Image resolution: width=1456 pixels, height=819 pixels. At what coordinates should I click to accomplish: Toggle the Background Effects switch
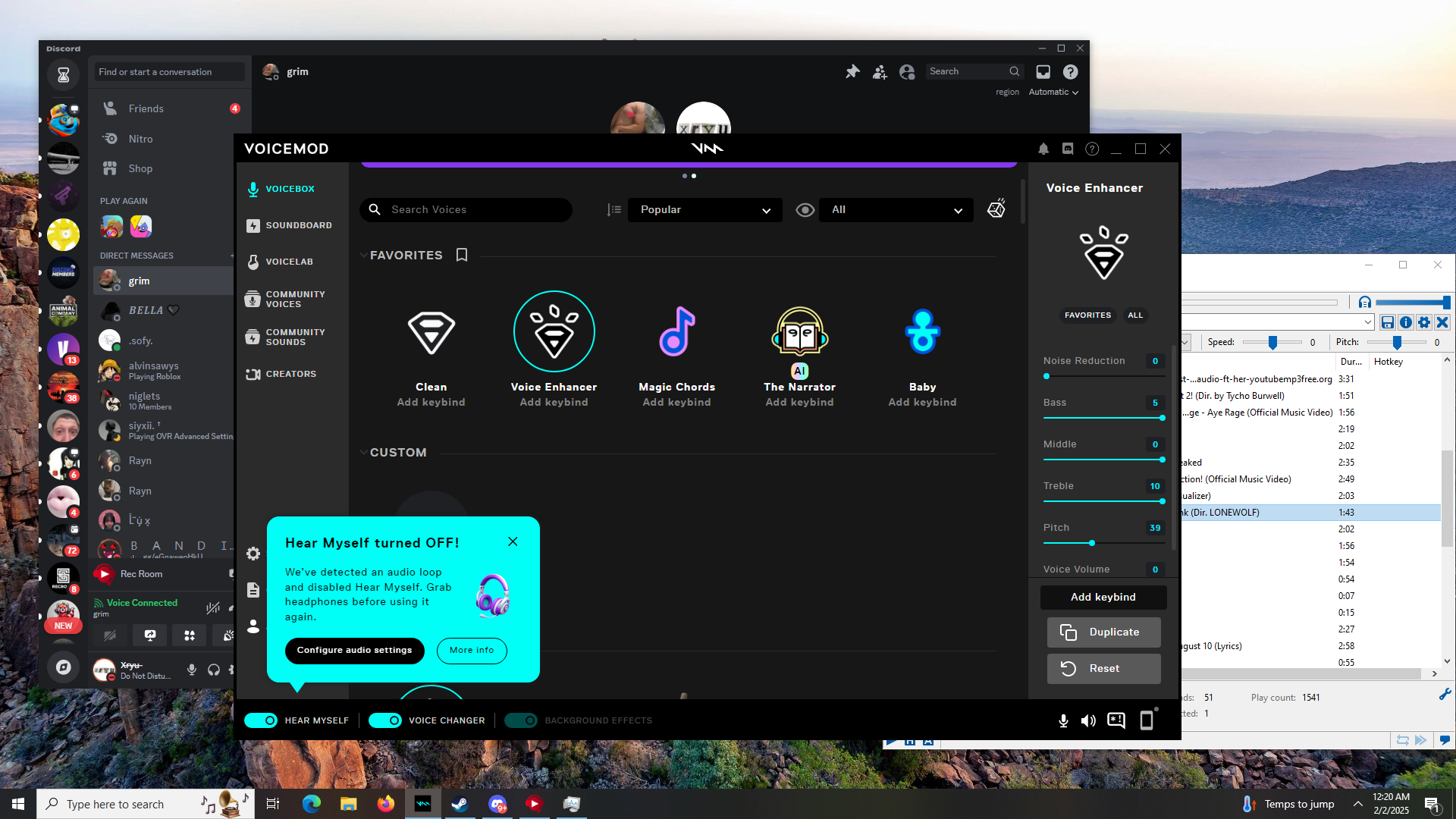(521, 720)
